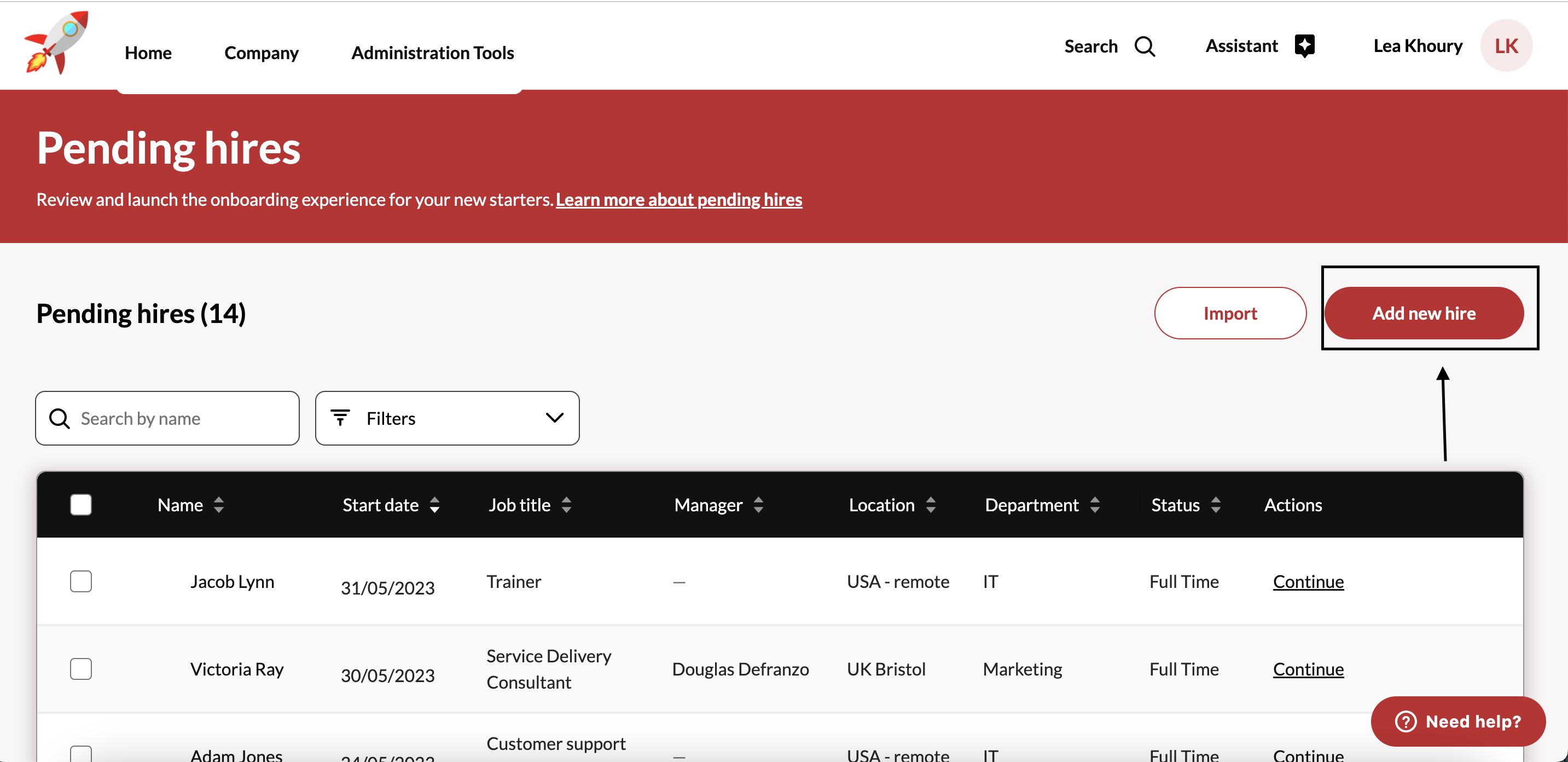Image resolution: width=1568 pixels, height=762 pixels.
Task: Toggle the select-all header checkbox
Action: pos(81,505)
